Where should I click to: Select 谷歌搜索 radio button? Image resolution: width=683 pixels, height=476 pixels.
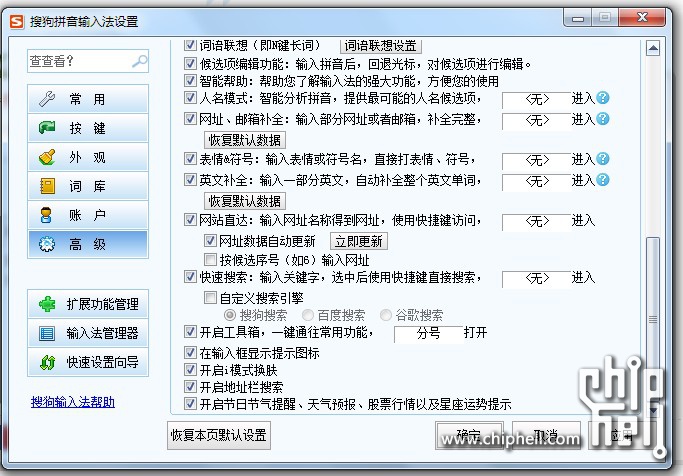pos(385,314)
